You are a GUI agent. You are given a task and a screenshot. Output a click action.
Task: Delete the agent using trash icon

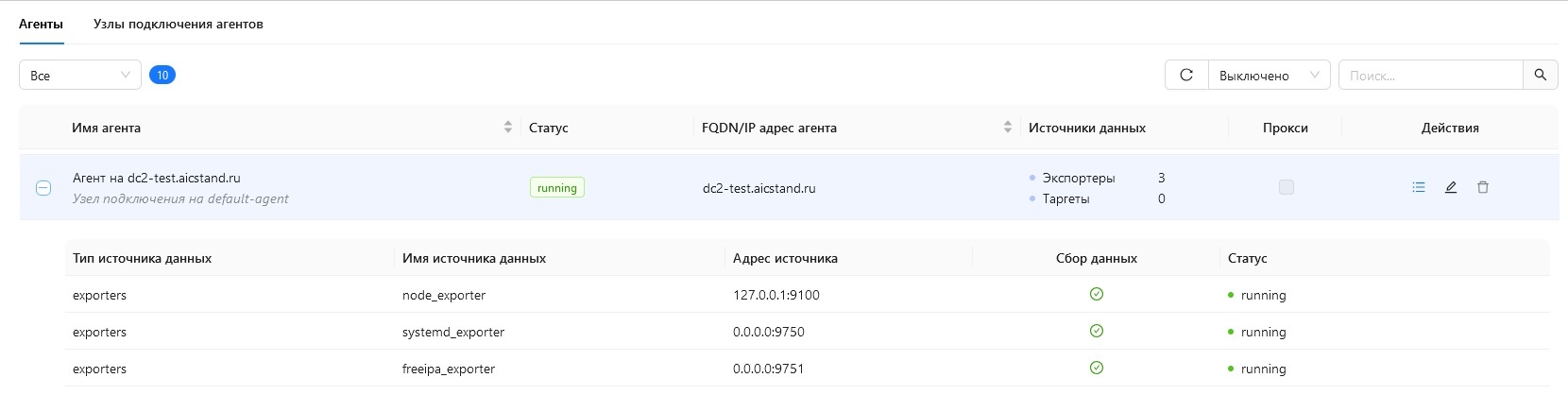click(1482, 187)
